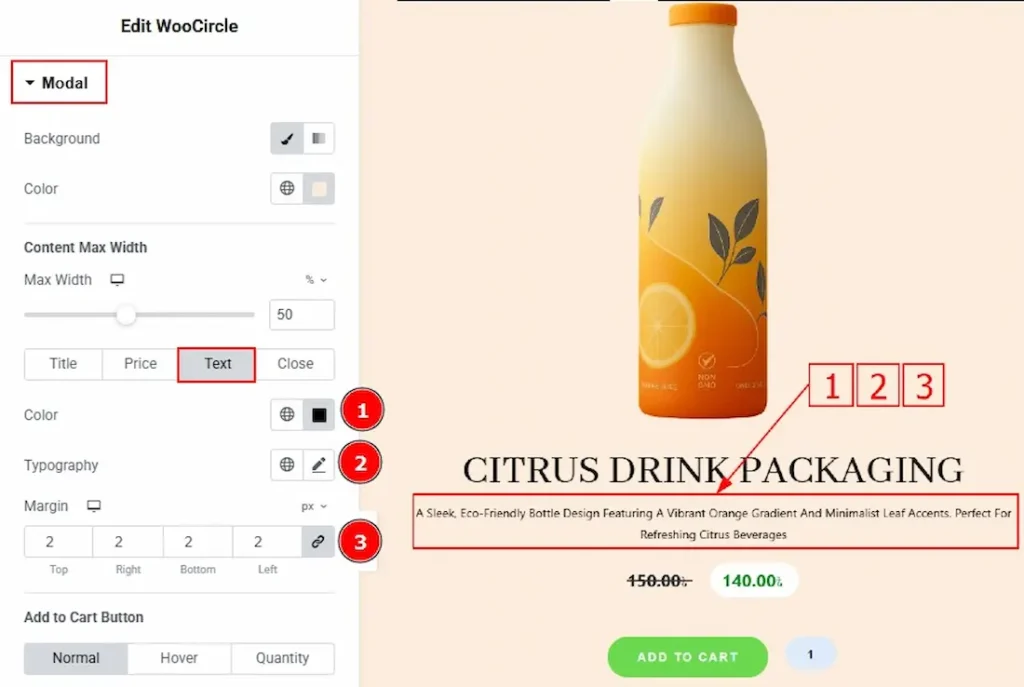Select the Quantity tab
The image size is (1024, 687).
(x=282, y=658)
